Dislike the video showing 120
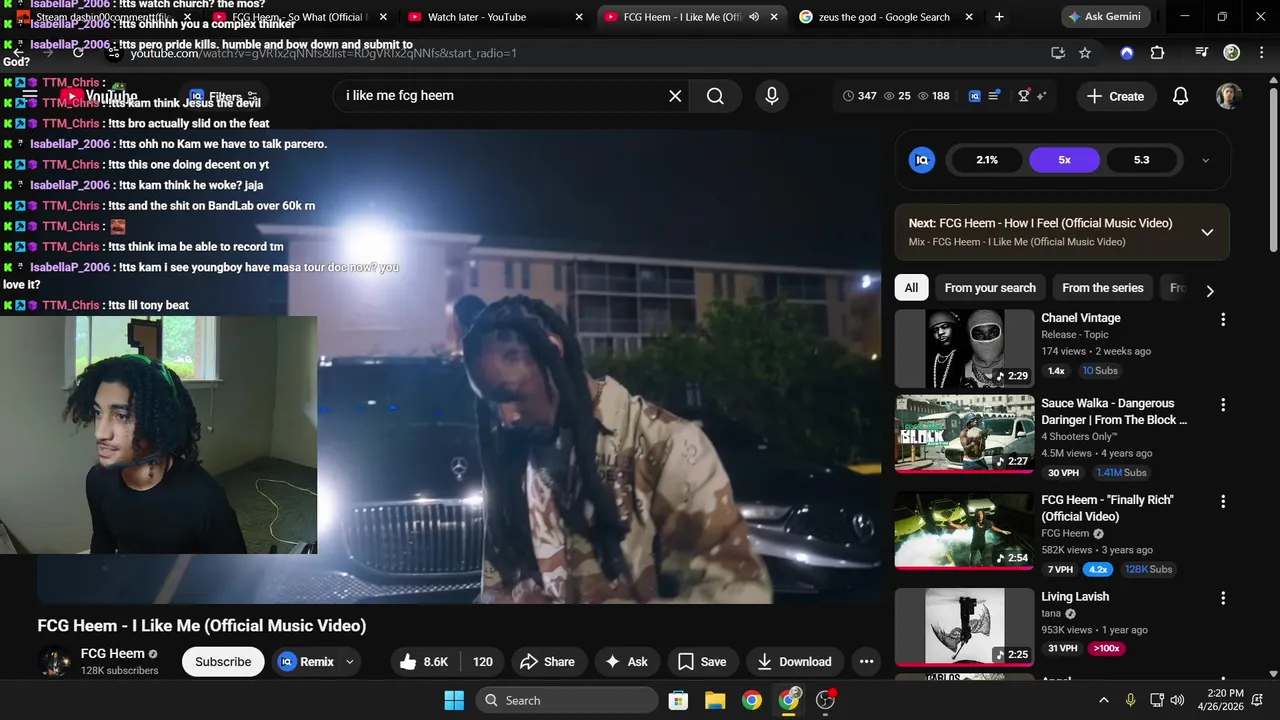Screen dimensions: 1280x720 [x=482, y=661]
